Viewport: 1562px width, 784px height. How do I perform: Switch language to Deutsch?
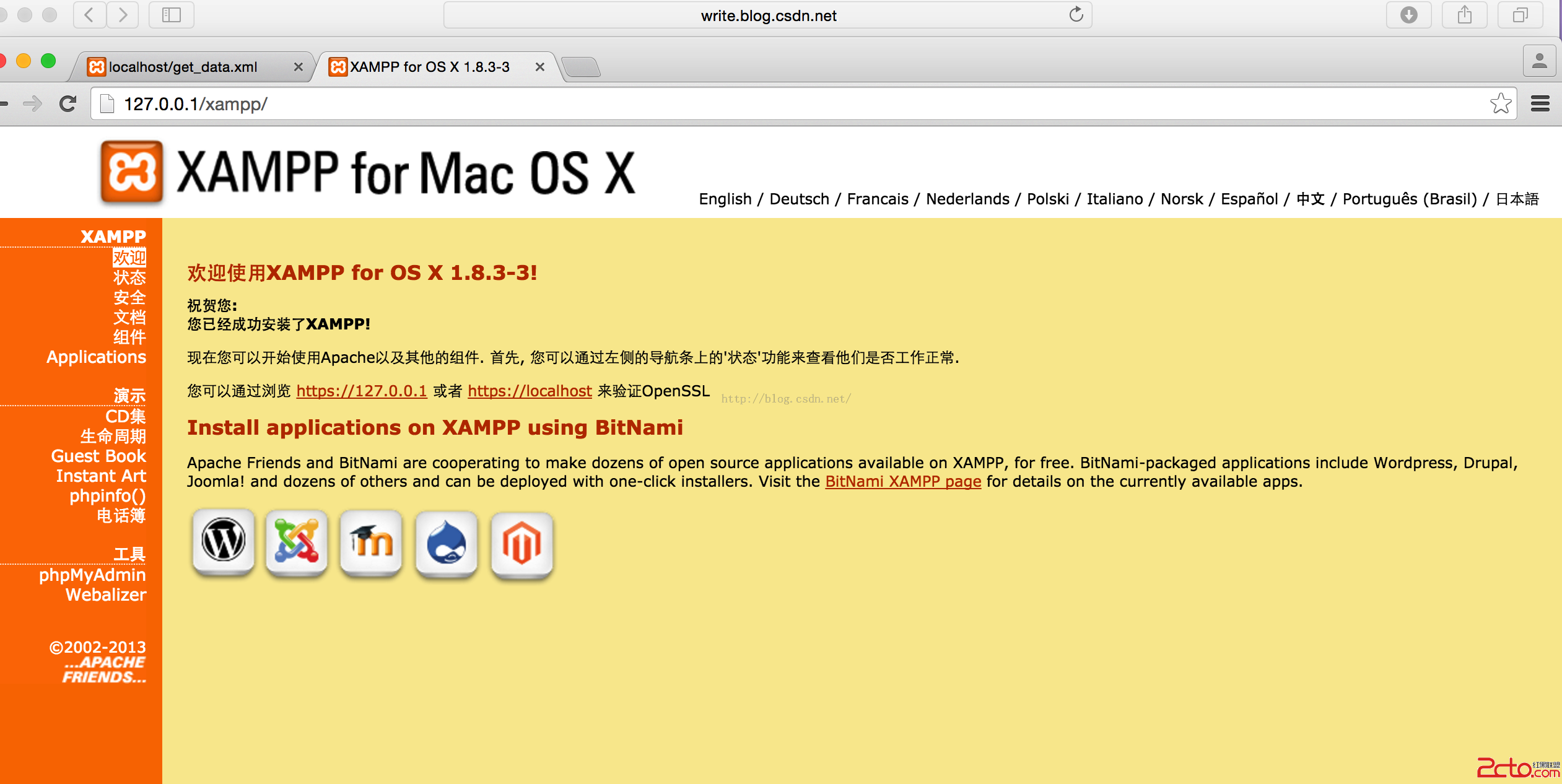pos(799,199)
